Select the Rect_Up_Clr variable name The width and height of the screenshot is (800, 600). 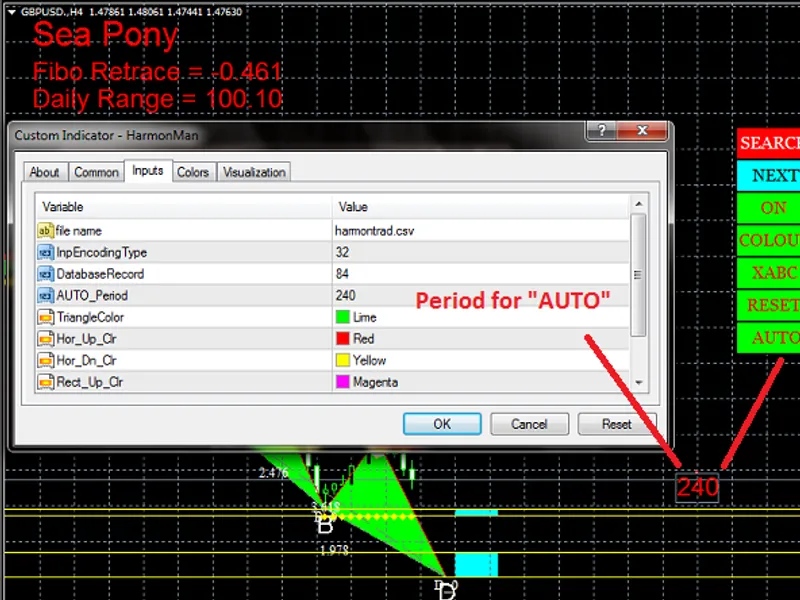point(90,382)
